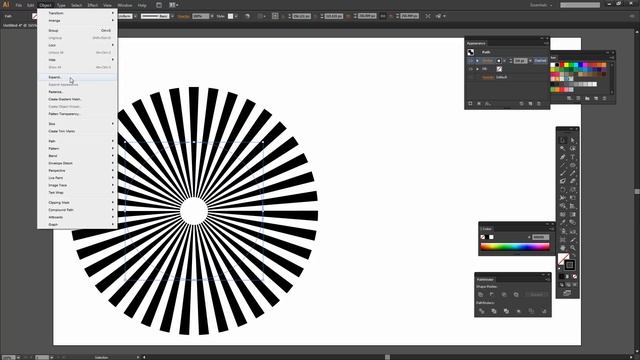
Task: Swap fill and stroke colors
Action: click(x=573, y=256)
